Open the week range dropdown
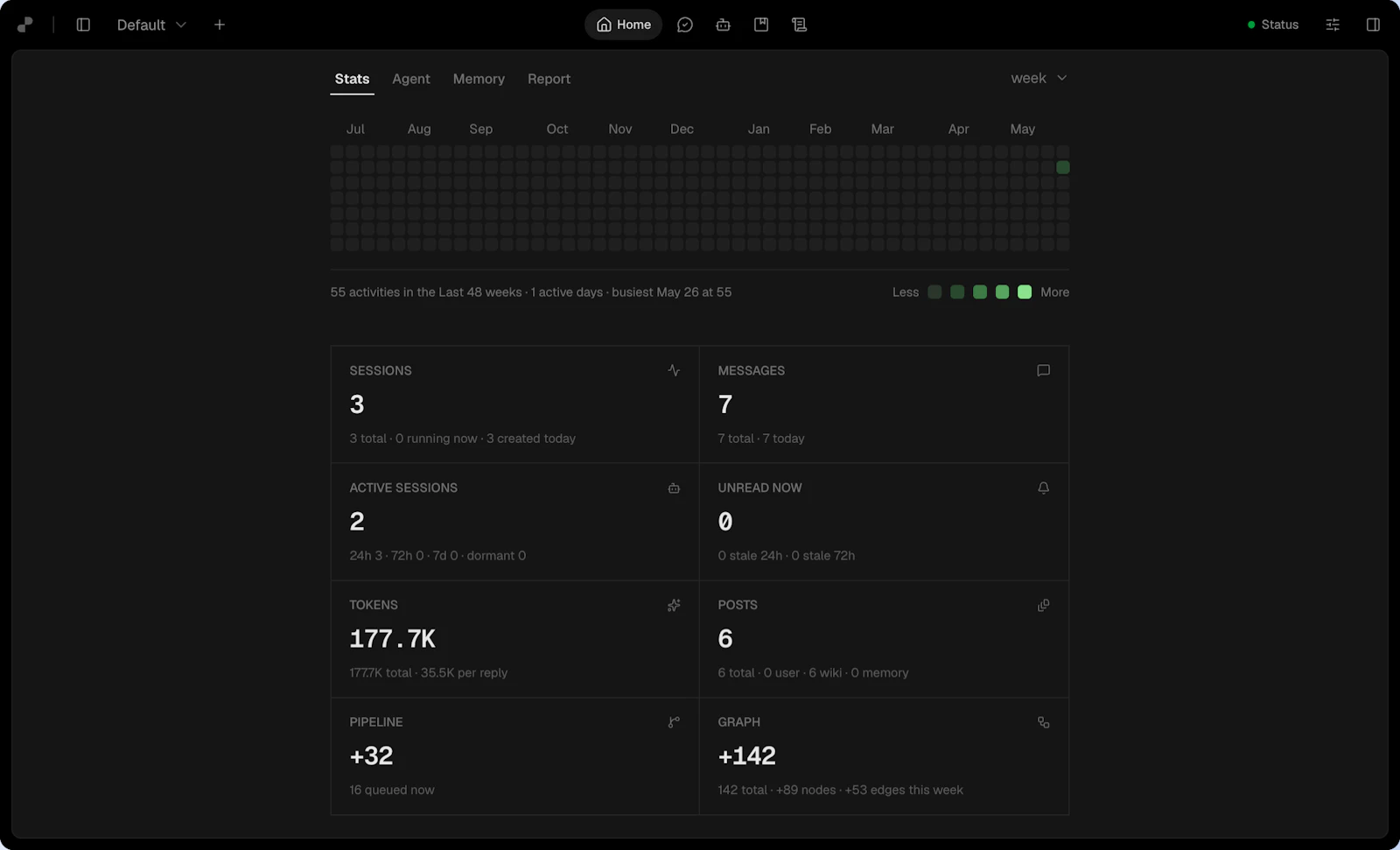 click(1039, 78)
